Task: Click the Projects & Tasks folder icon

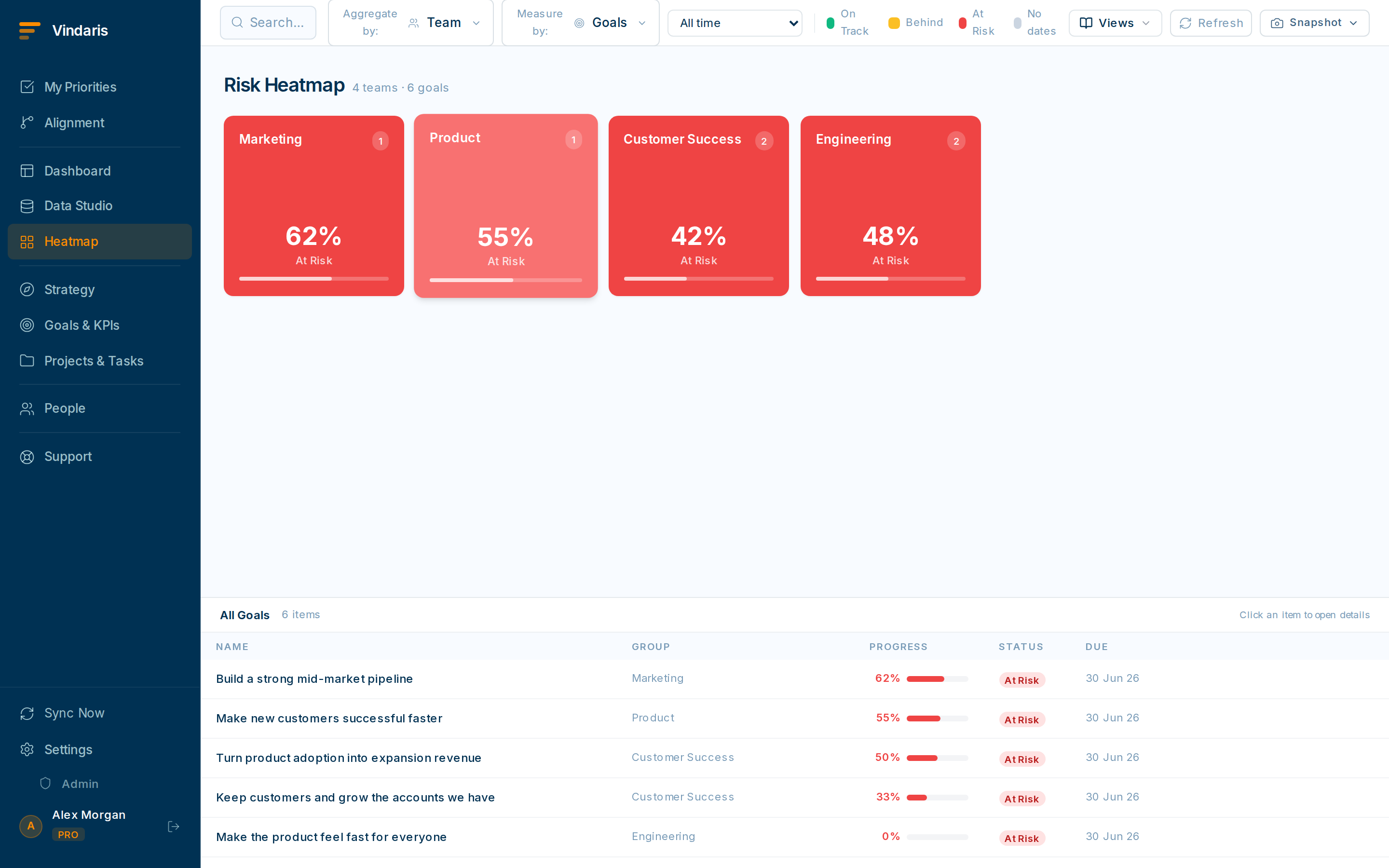Action: click(27, 361)
